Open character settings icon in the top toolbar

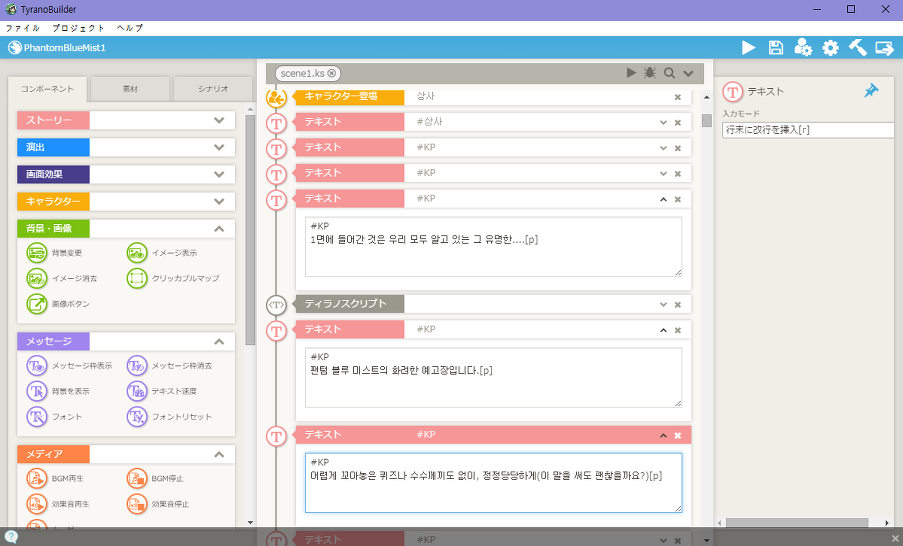[x=803, y=48]
